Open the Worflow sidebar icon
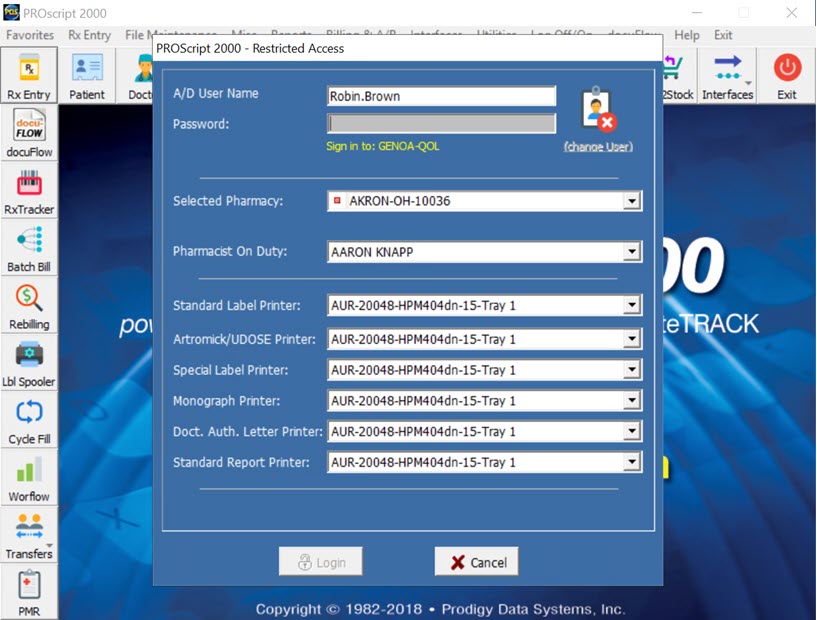Image resolution: width=817 pixels, height=620 pixels. point(29,477)
